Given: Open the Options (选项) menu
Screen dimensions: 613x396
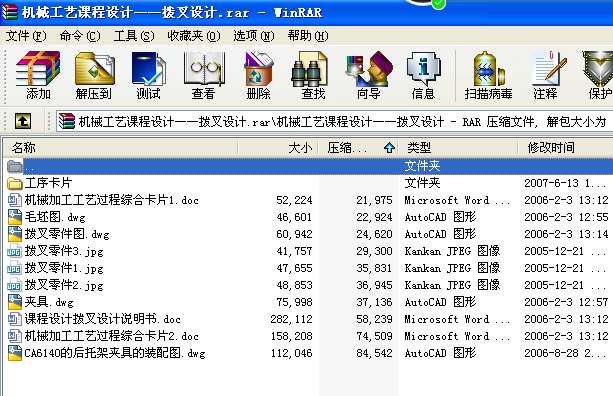Looking at the screenshot, I should [254, 36].
